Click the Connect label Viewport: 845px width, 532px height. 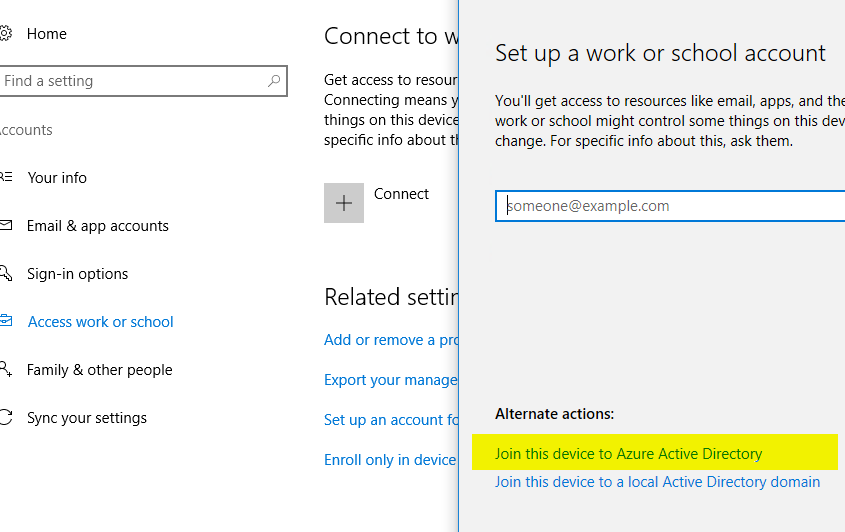click(401, 194)
